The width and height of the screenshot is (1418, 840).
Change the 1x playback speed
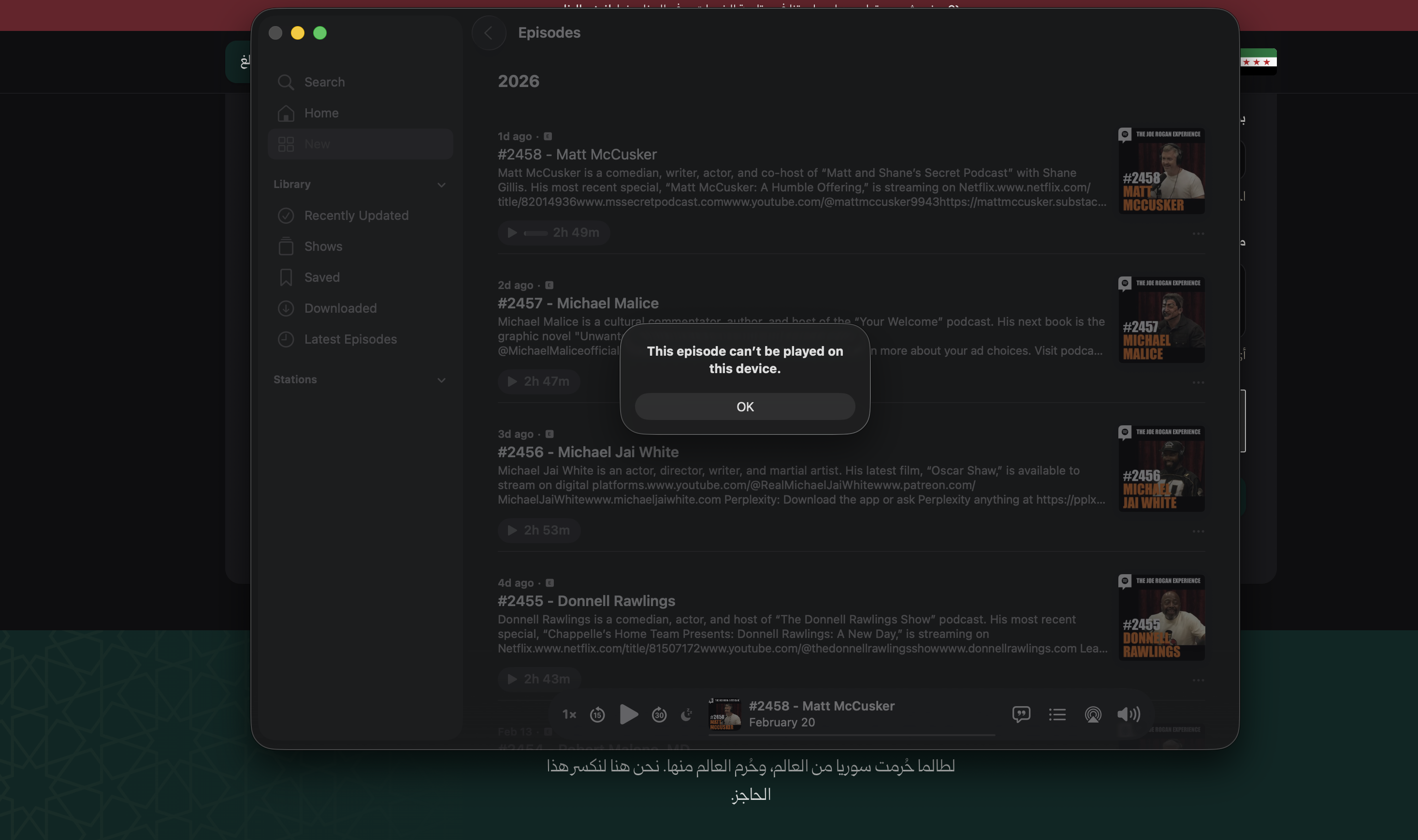(x=569, y=715)
